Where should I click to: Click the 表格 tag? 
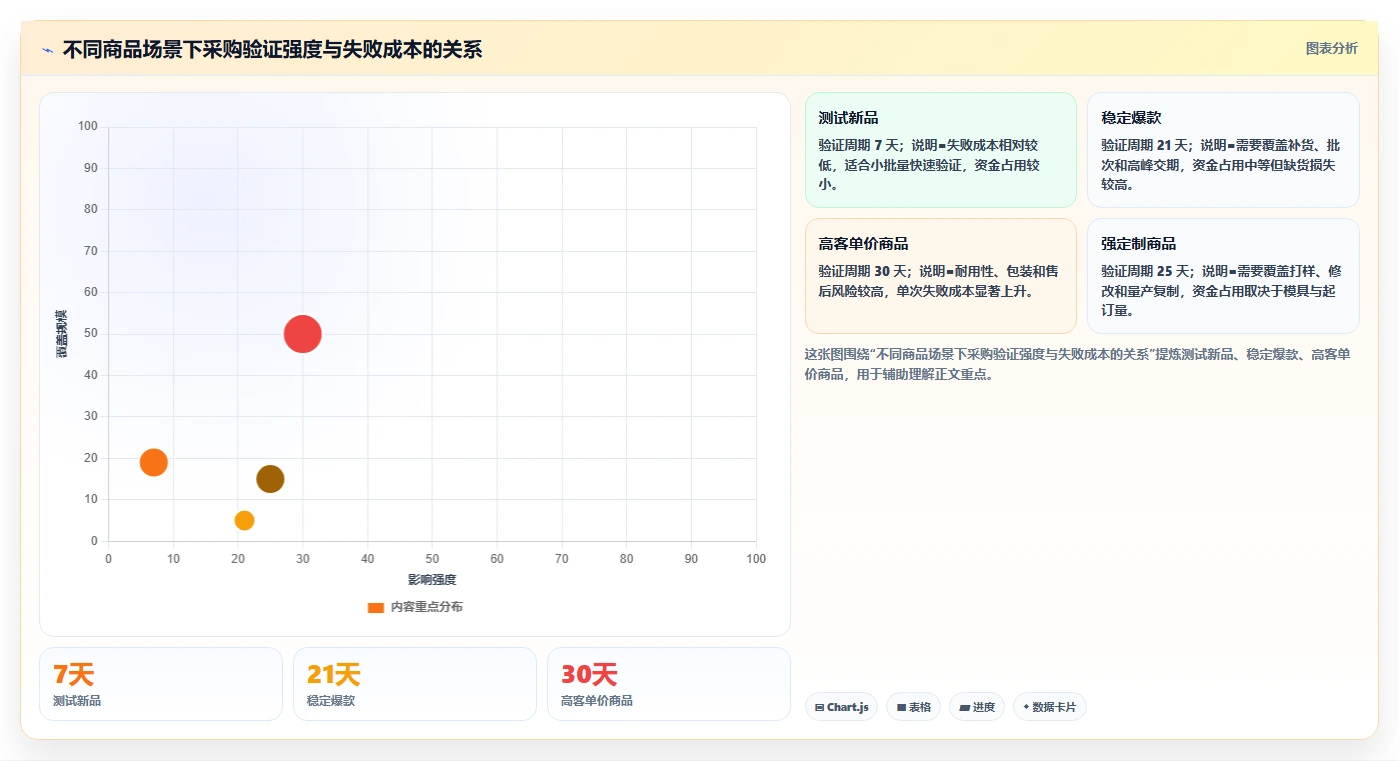click(913, 707)
